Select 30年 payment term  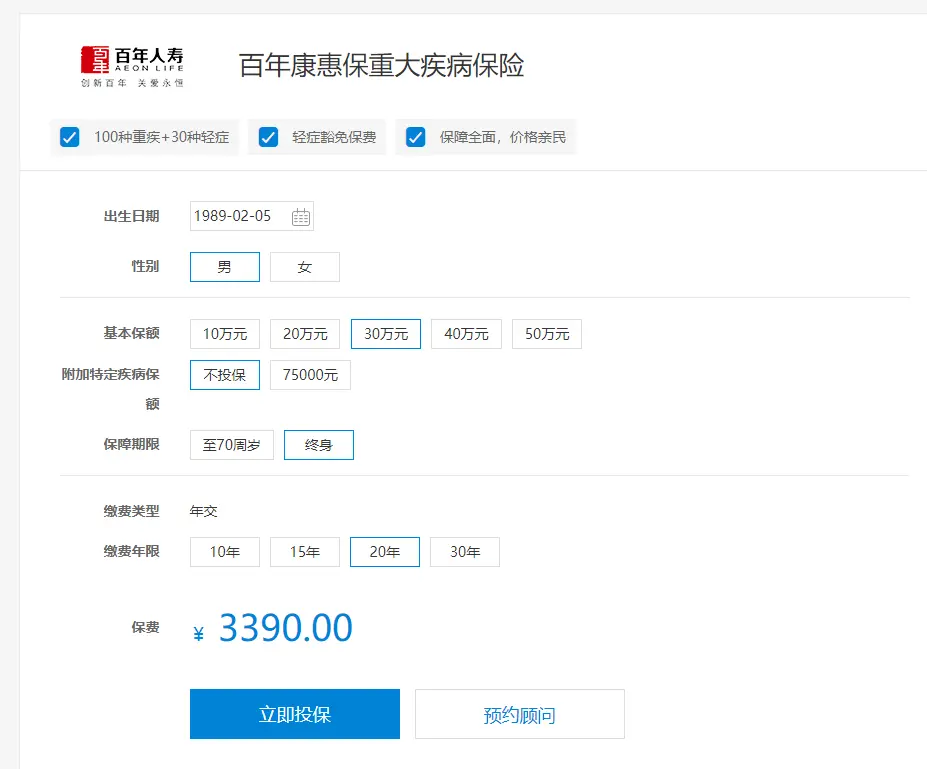(x=464, y=551)
